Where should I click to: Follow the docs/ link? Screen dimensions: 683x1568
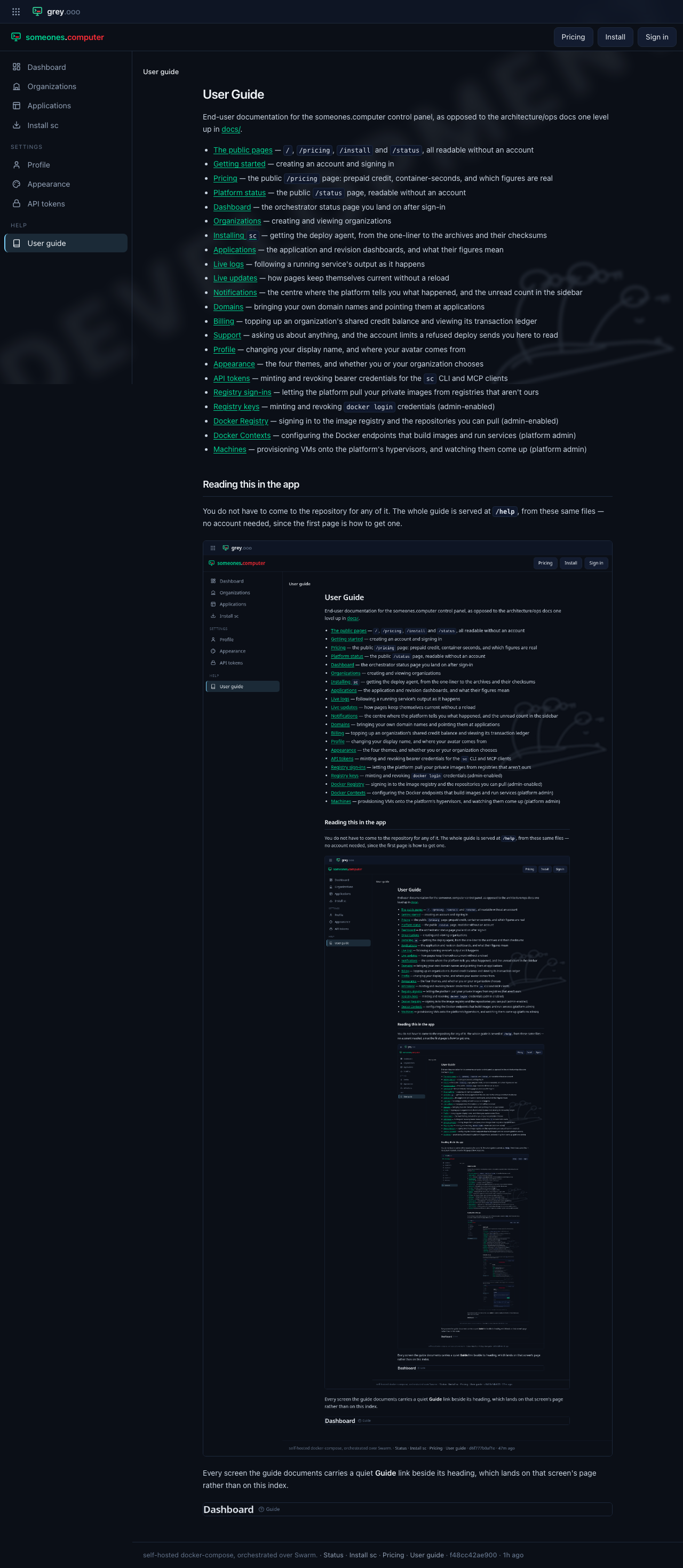point(231,129)
